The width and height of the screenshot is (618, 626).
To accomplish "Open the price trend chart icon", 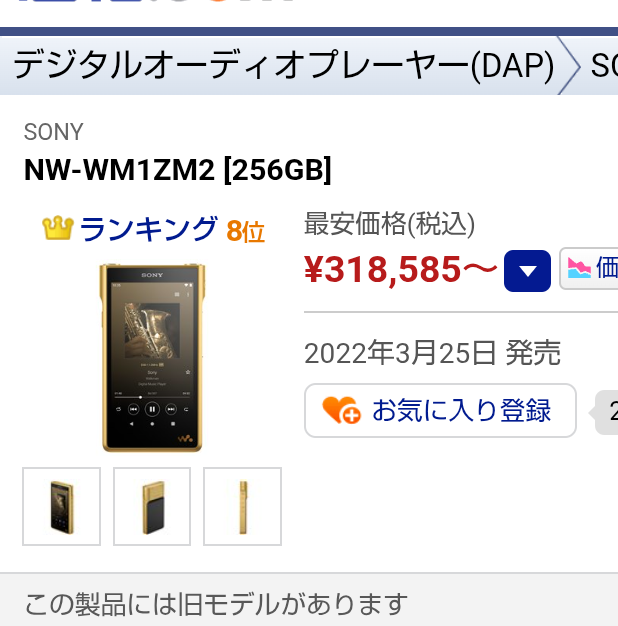I will 579,268.
